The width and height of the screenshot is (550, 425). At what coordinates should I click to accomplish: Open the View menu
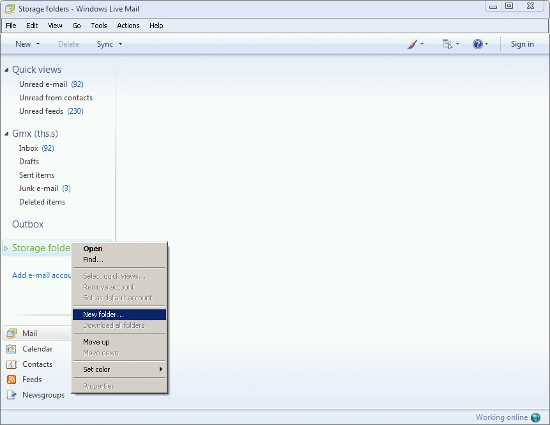coord(55,26)
